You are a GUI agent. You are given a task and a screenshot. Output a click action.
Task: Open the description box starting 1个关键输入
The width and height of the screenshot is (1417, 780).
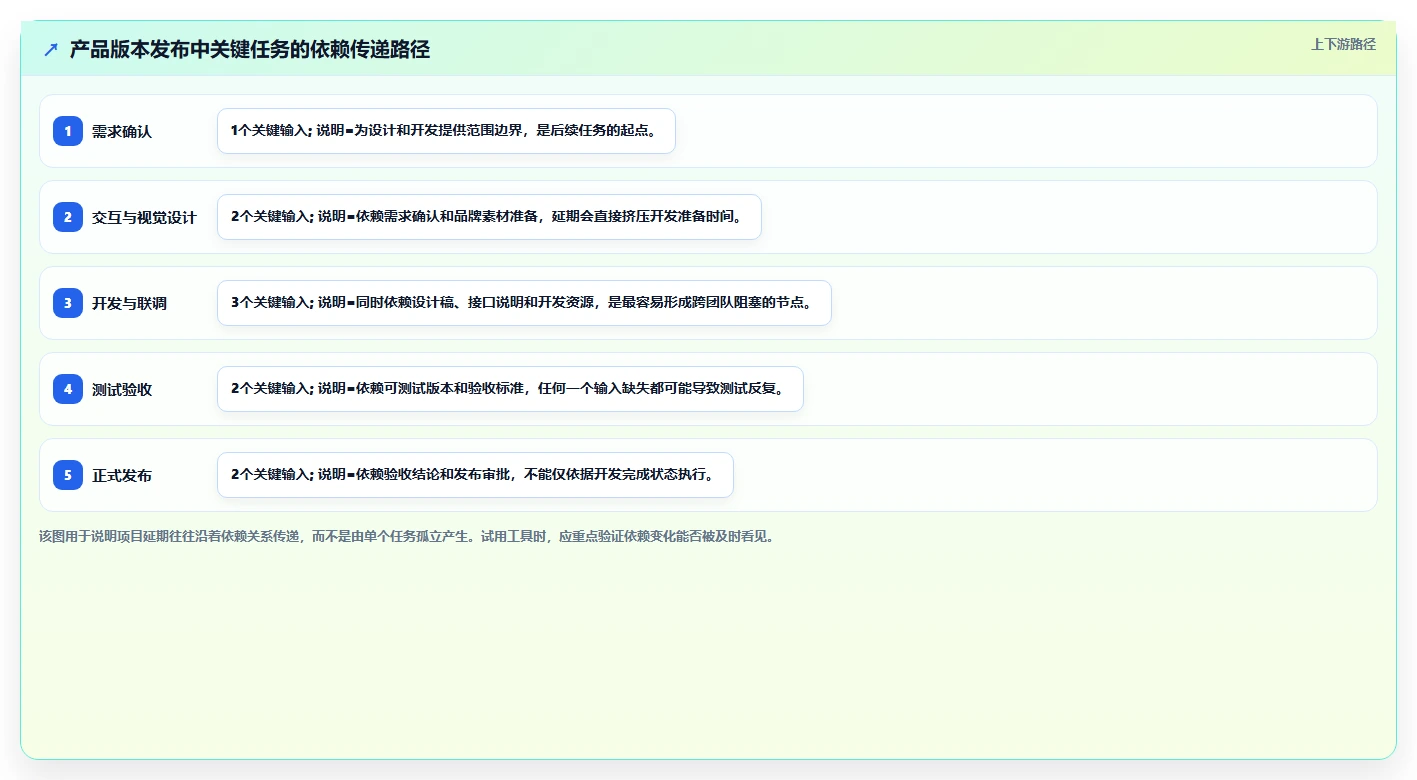[x=446, y=131]
